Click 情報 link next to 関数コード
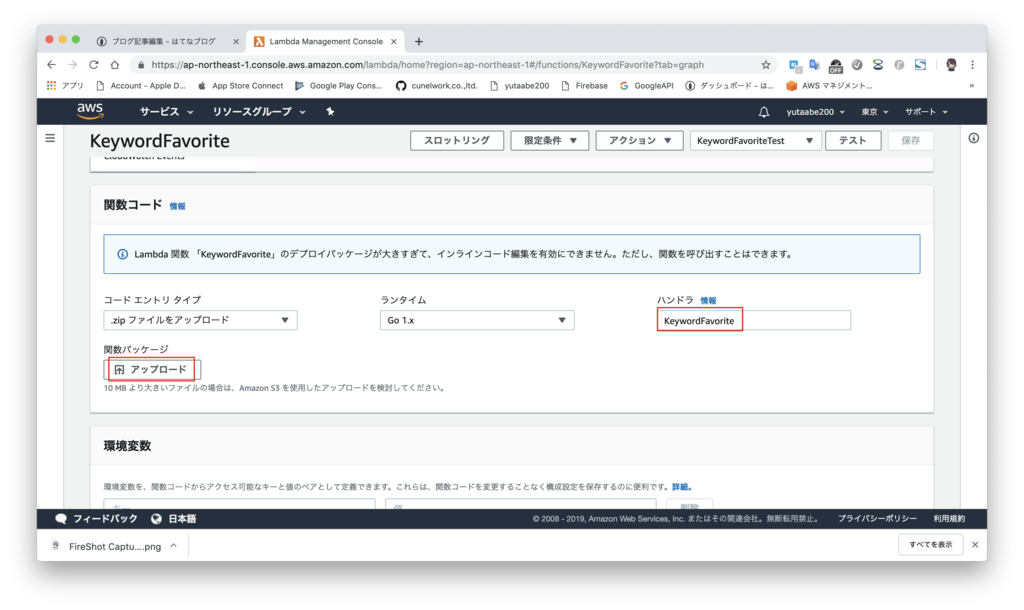Screen dimensions: 1024x610 [177, 206]
